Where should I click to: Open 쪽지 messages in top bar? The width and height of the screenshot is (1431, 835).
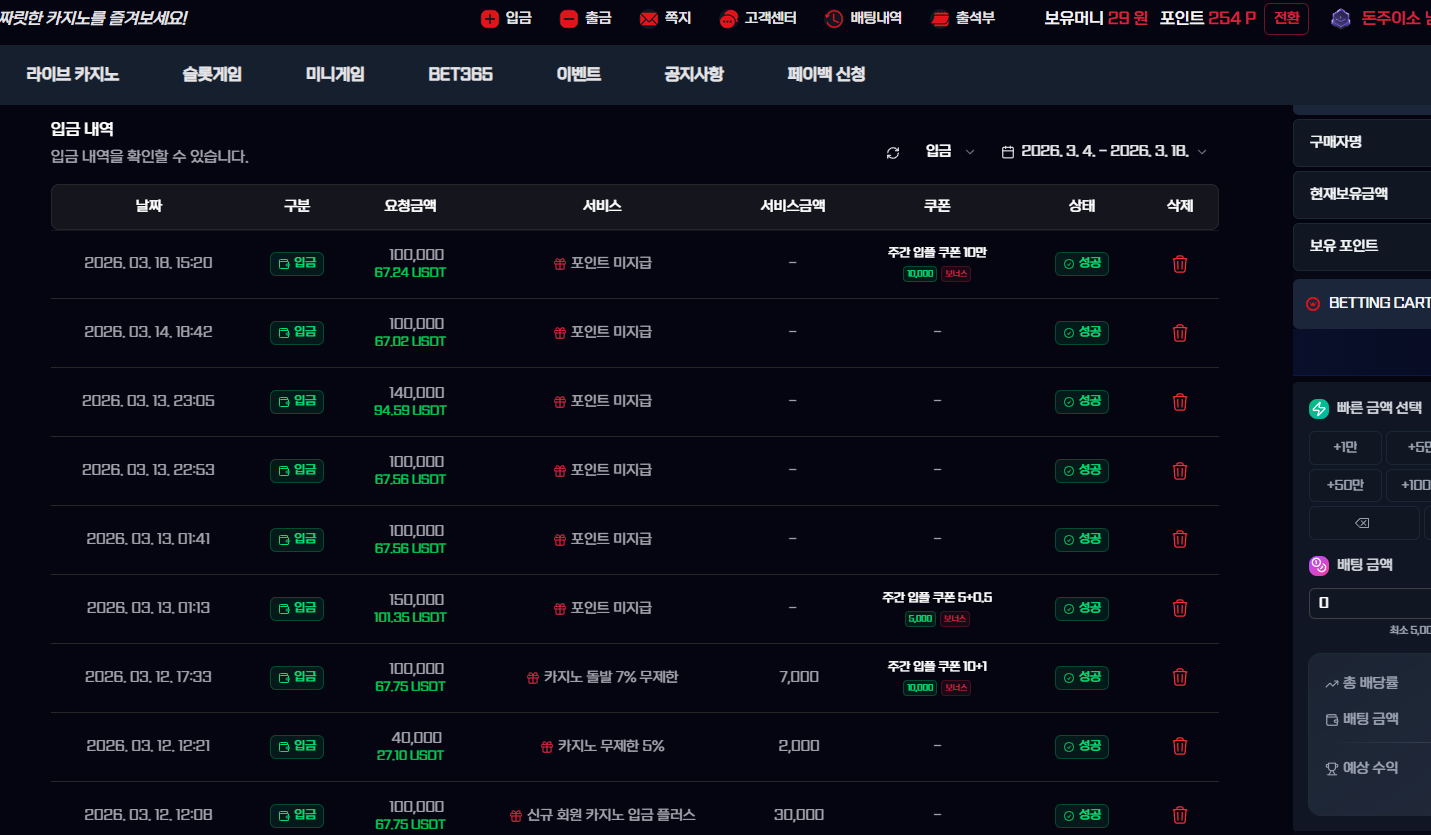[665, 18]
